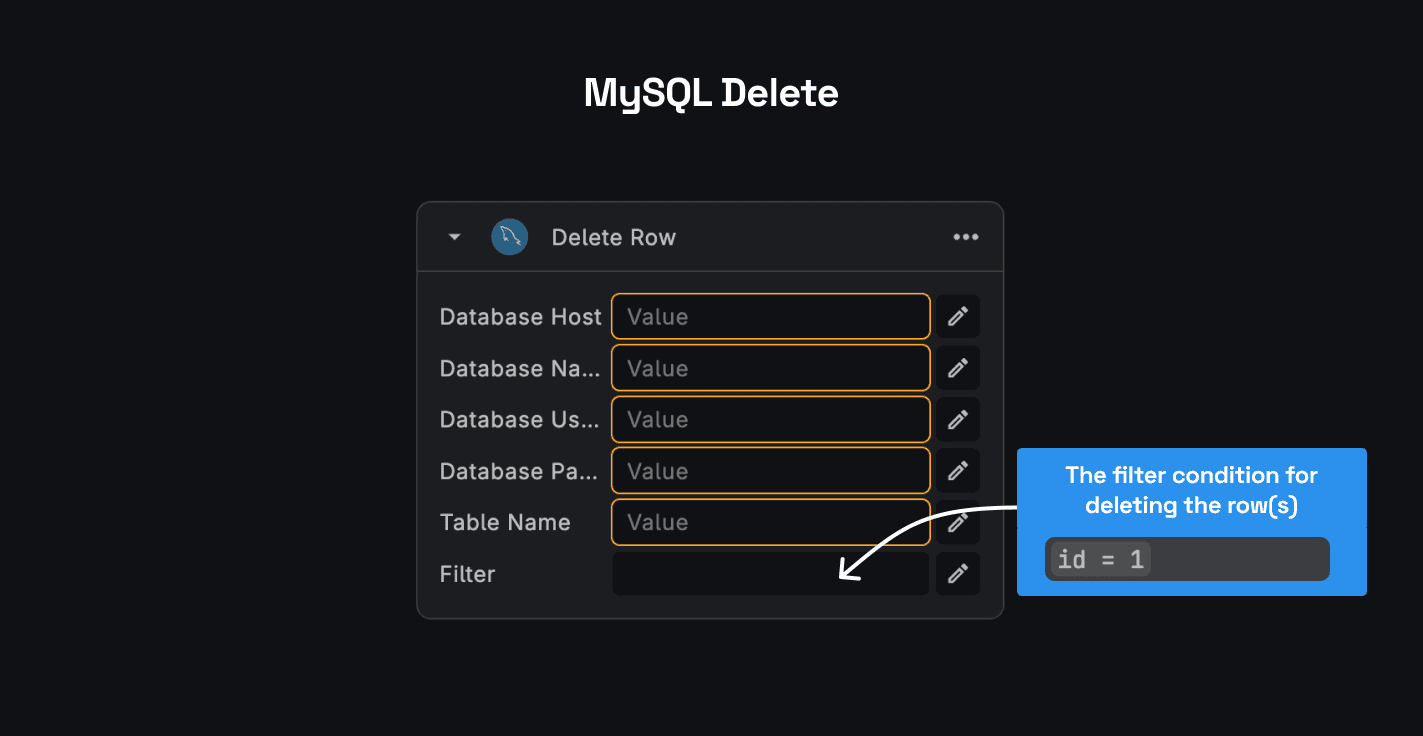Select the id = 1 code snippet
1423x736 pixels.
(x=1099, y=559)
